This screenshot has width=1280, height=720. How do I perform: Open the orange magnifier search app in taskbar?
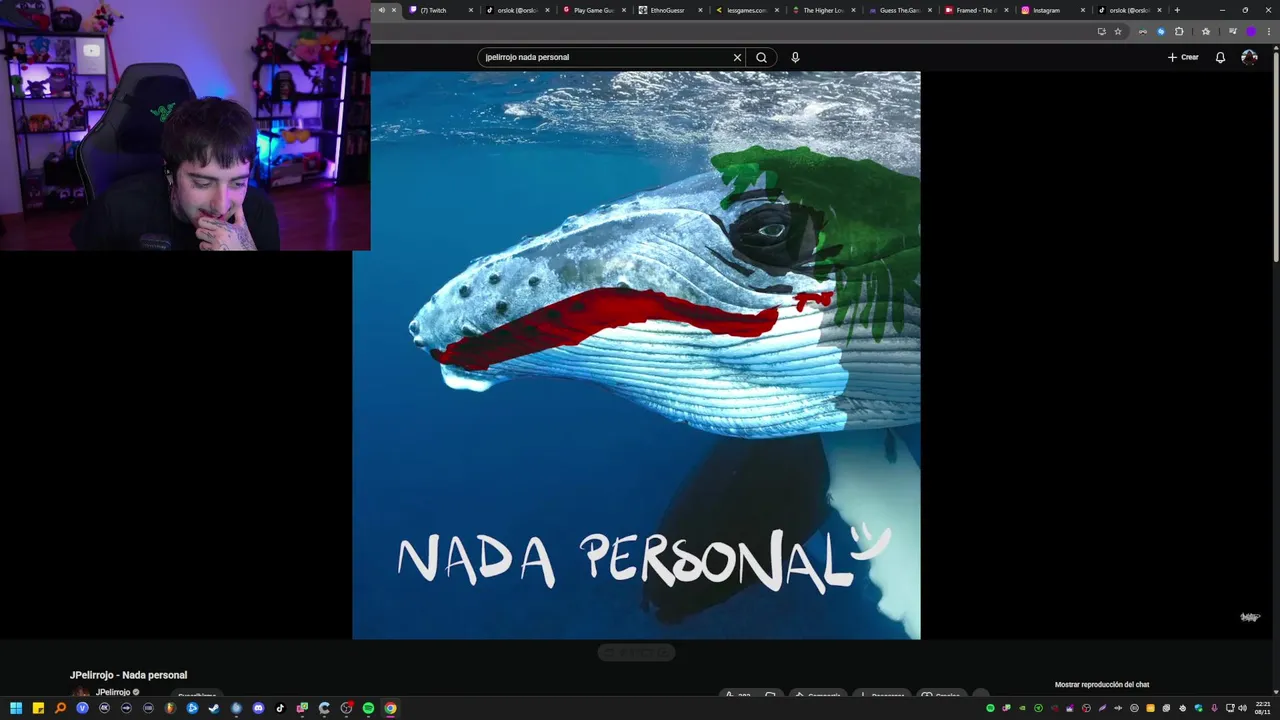(60, 708)
